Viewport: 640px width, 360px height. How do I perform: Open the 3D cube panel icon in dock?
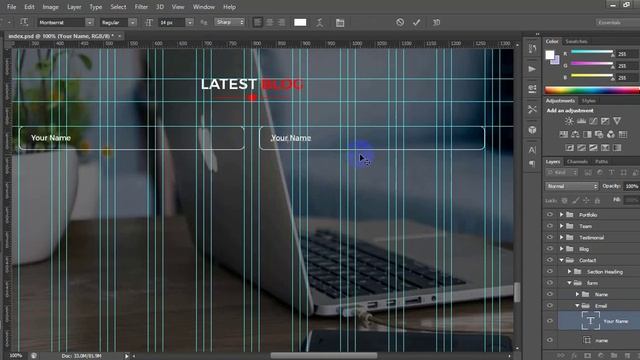[x=532, y=130]
